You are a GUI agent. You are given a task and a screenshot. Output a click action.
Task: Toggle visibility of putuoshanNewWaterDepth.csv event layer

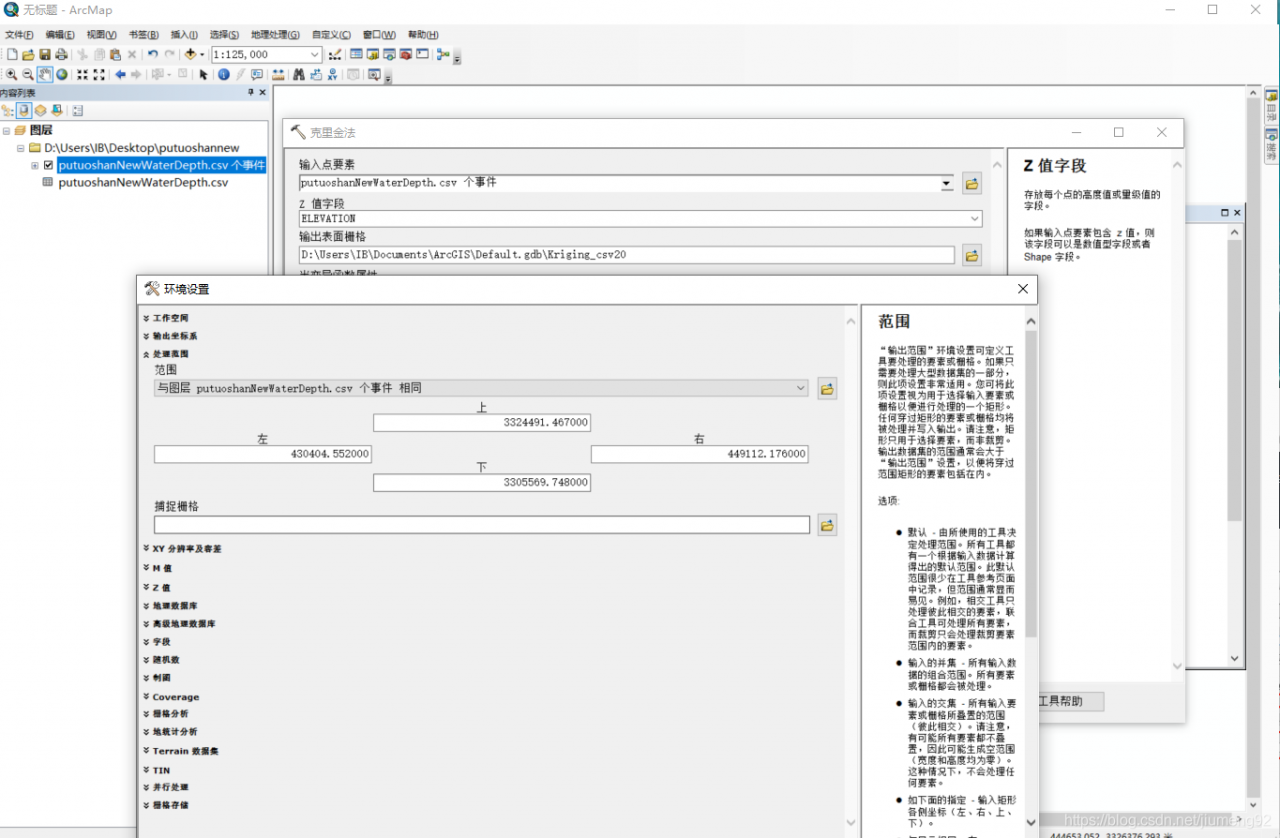pos(48,165)
